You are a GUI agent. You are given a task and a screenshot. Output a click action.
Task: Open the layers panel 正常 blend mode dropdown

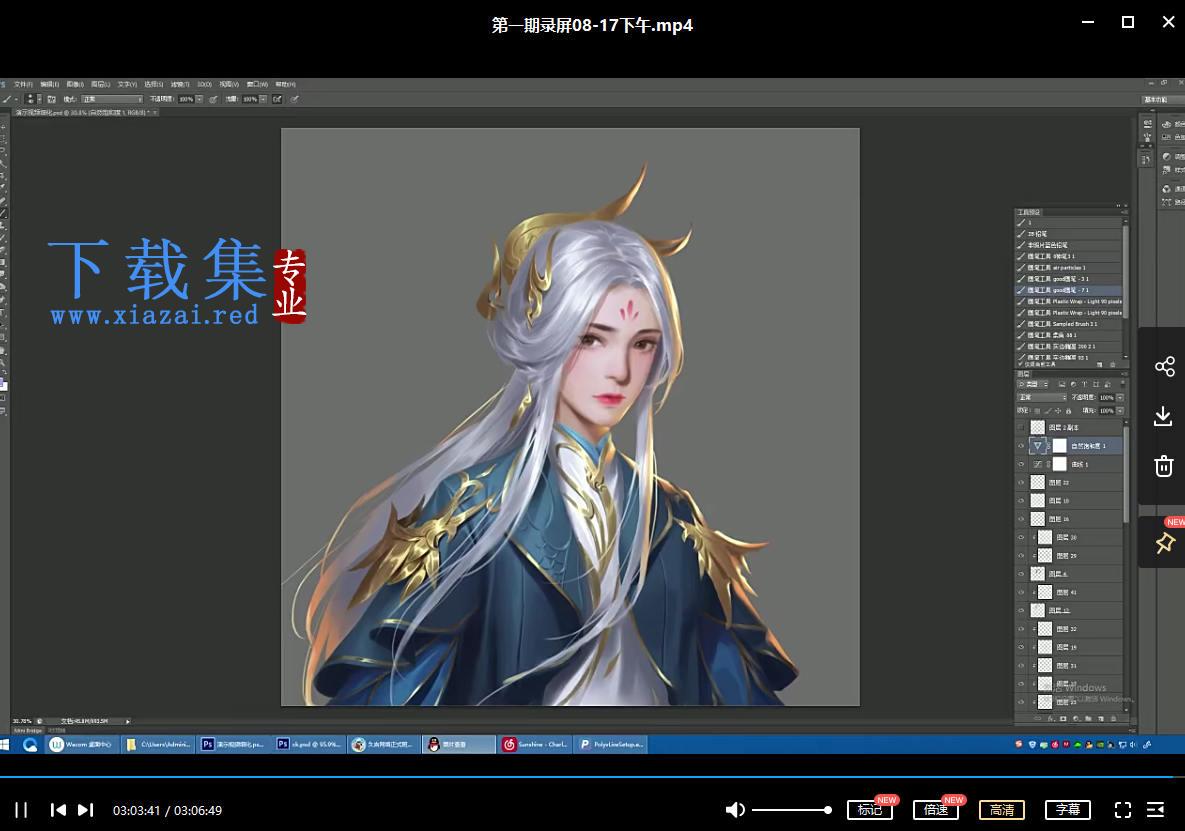tap(1041, 397)
